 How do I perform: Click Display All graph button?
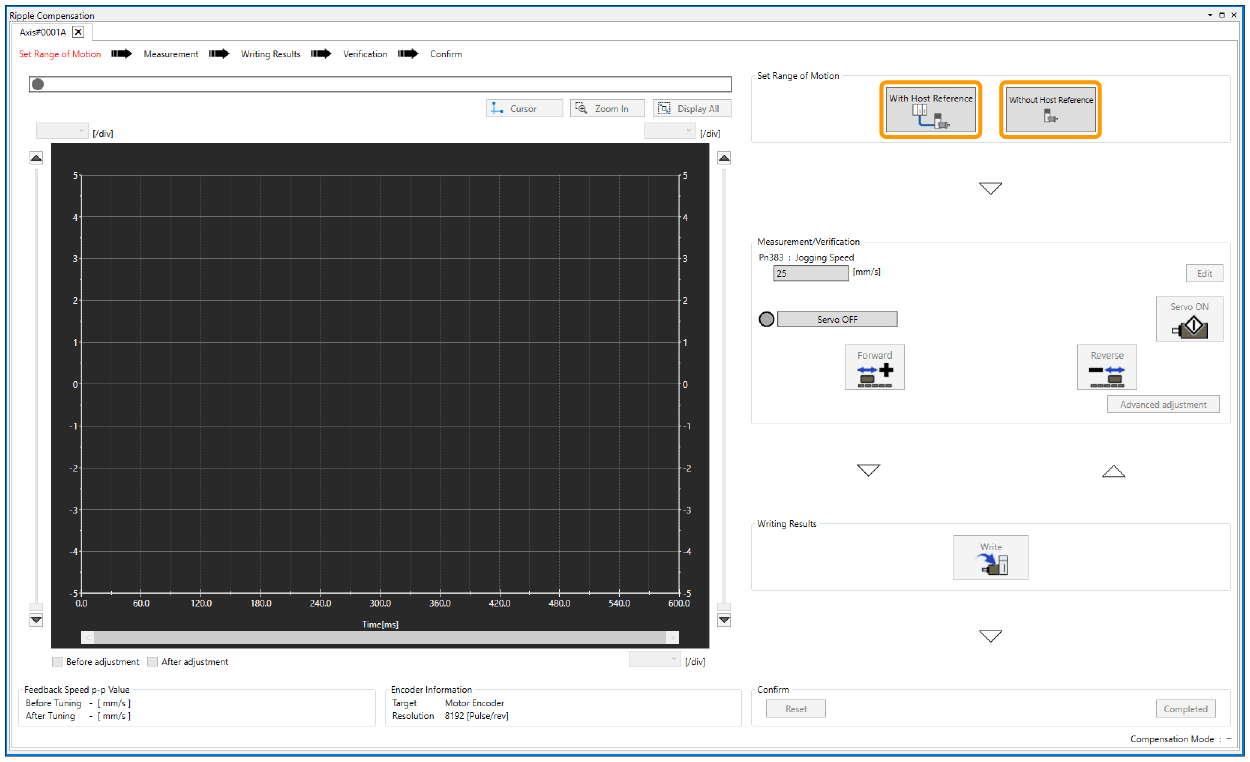coord(692,109)
